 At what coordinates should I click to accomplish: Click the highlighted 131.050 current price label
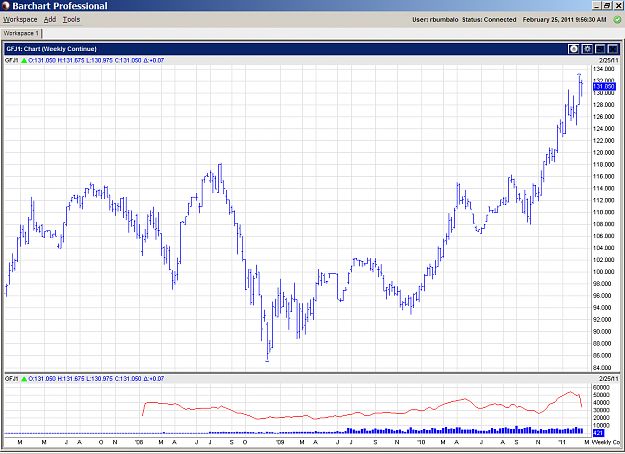[604, 86]
